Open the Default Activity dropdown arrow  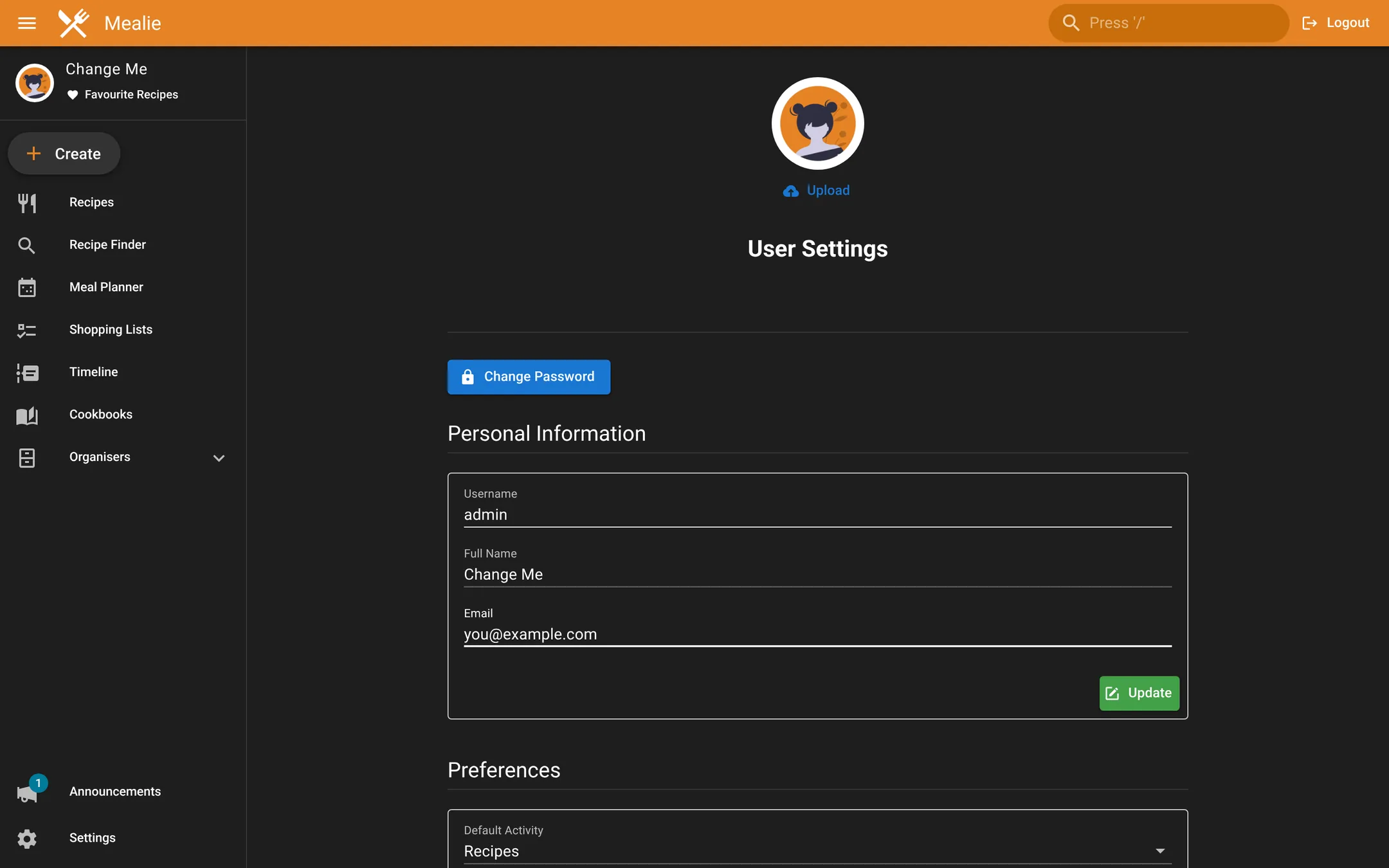pyautogui.click(x=1160, y=851)
